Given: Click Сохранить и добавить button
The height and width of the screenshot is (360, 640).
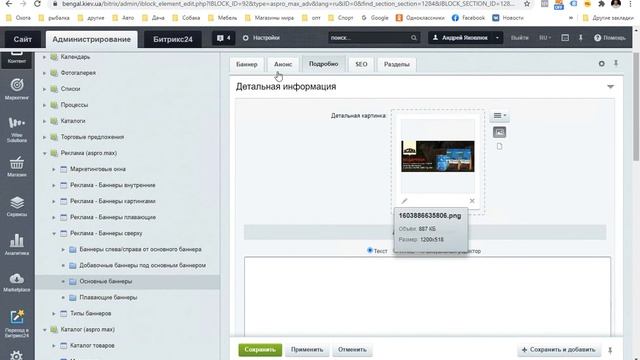Looking at the screenshot, I should [x=558, y=350].
